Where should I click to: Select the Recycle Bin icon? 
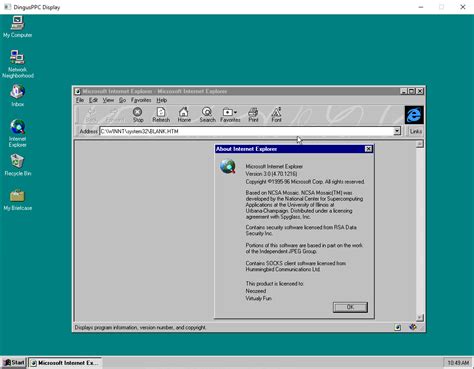pyautogui.click(x=17, y=165)
